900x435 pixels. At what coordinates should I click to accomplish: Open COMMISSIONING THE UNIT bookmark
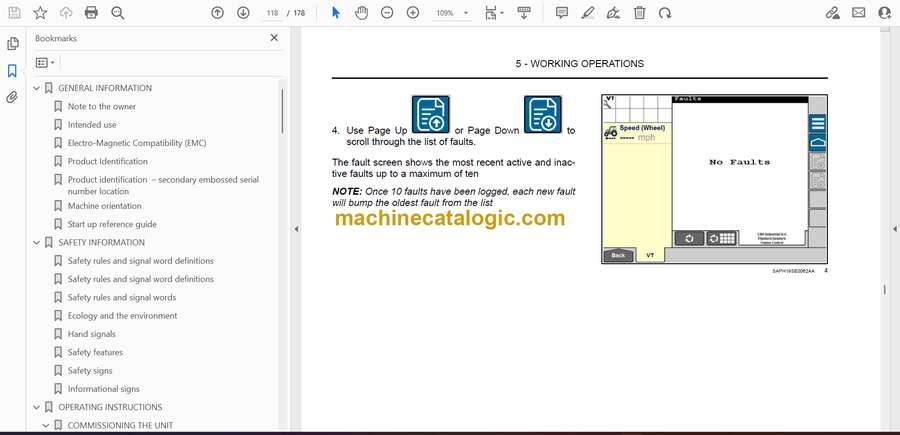point(120,426)
